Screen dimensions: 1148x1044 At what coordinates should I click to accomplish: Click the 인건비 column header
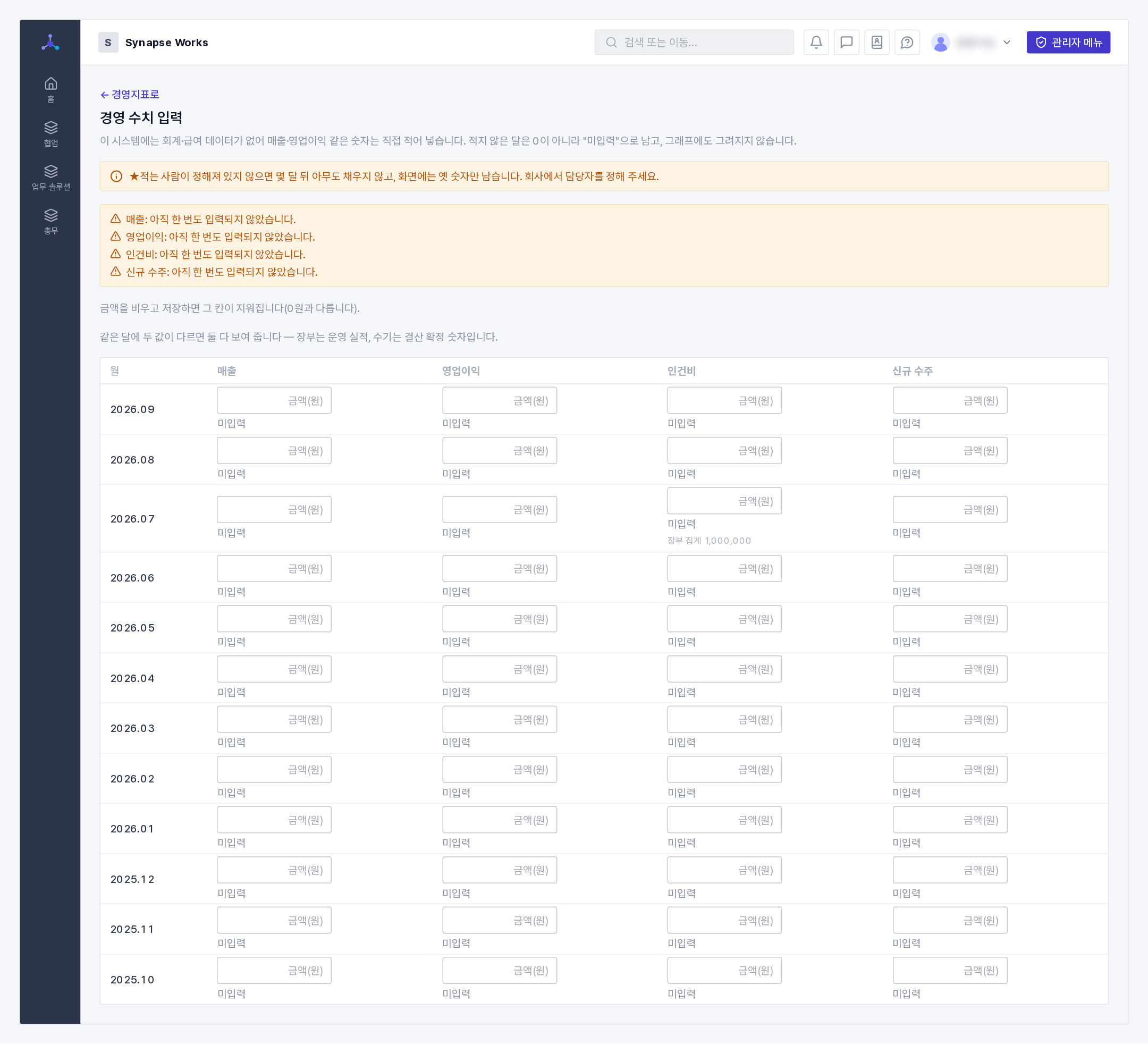pyautogui.click(x=681, y=371)
